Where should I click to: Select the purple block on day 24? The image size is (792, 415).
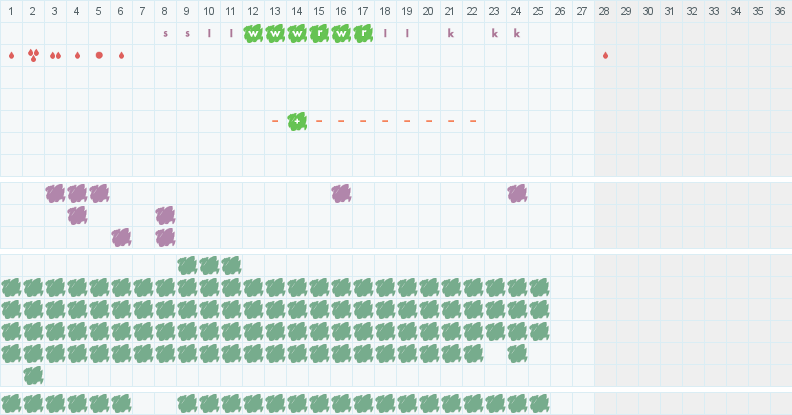tap(517, 193)
